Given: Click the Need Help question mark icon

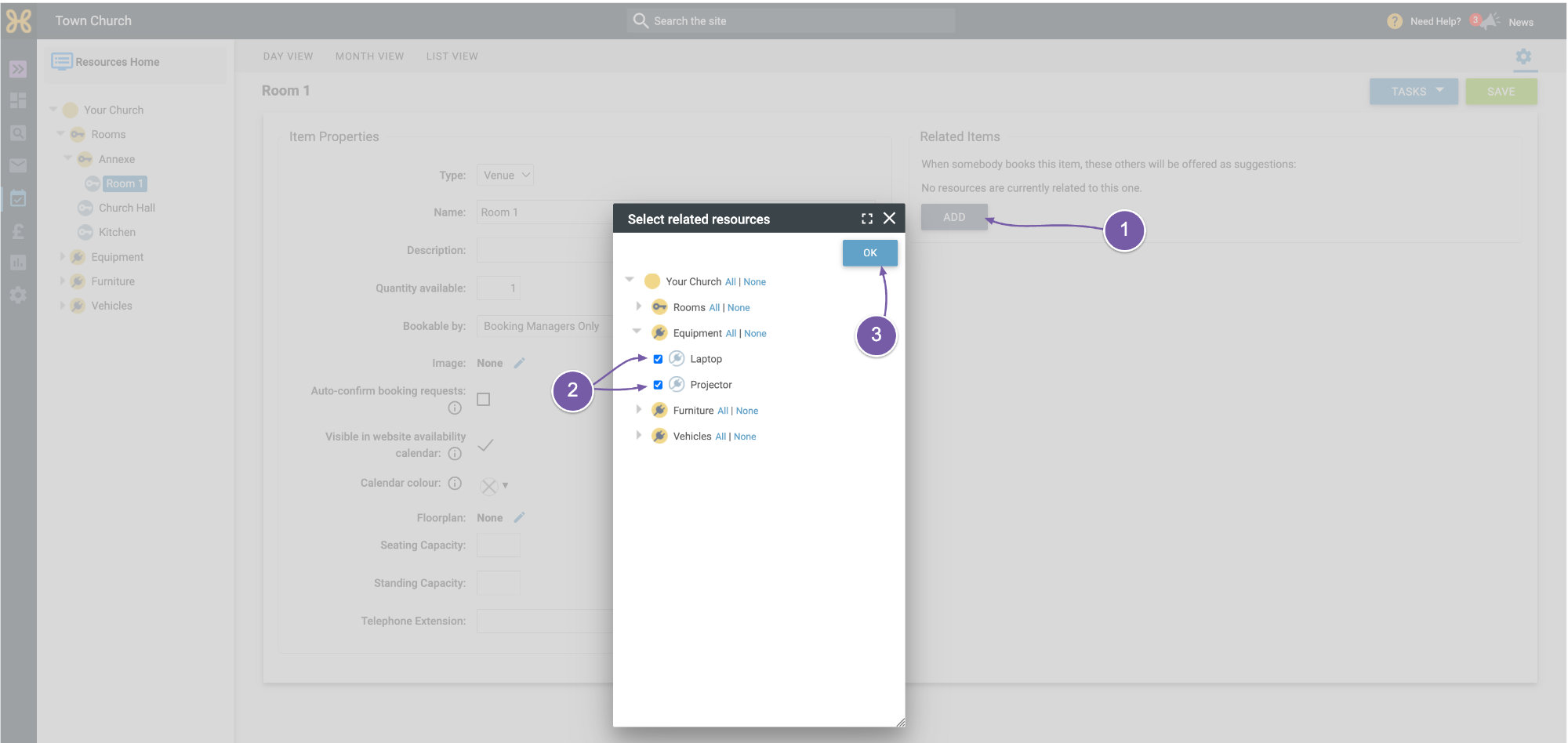Looking at the screenshot, I should (1395, 21).
